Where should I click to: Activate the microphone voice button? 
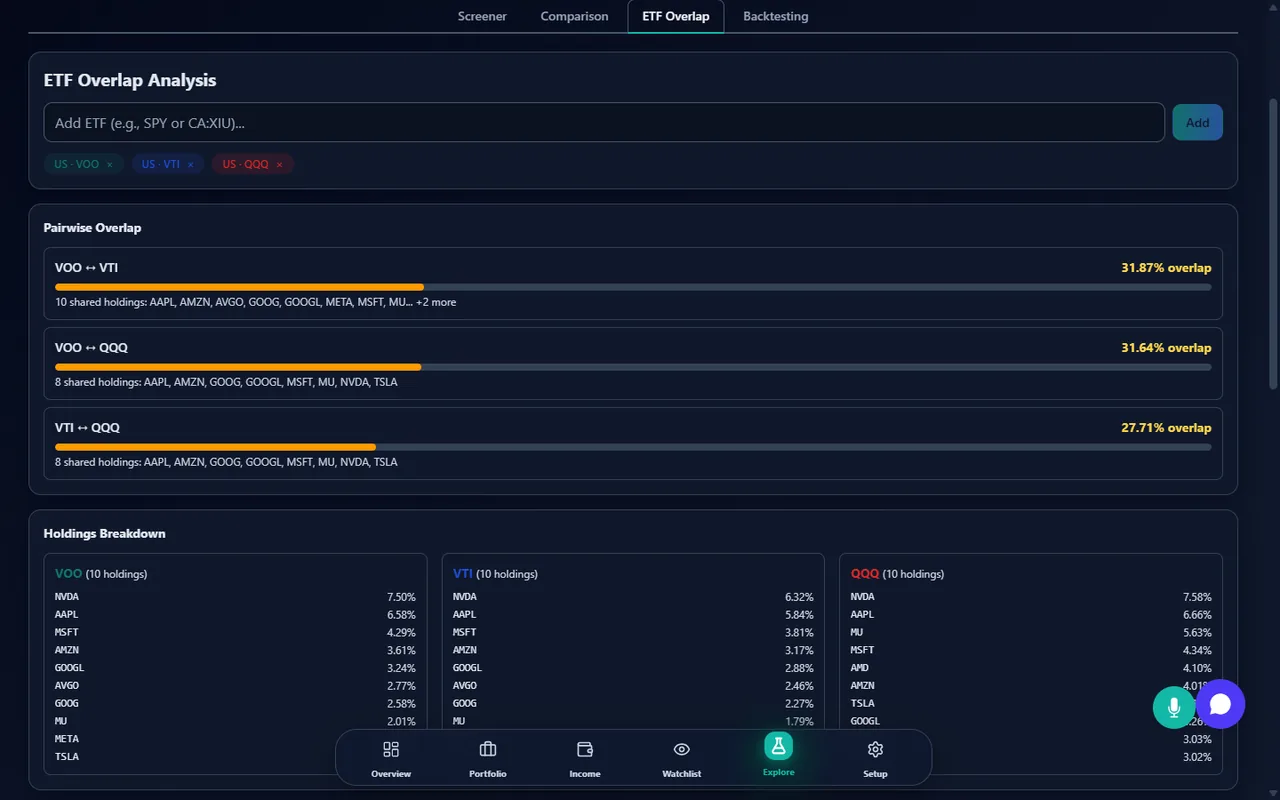click(x=1174, y=707)
